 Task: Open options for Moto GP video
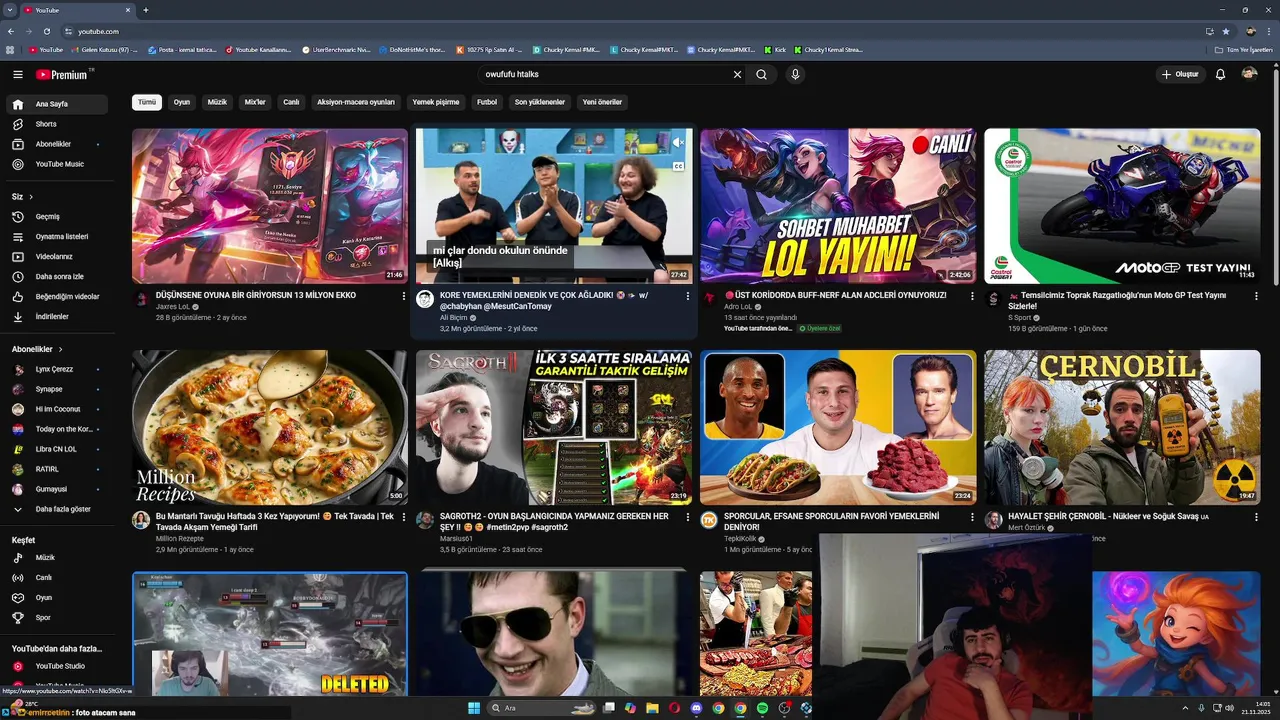click(x=1256, y=296)
